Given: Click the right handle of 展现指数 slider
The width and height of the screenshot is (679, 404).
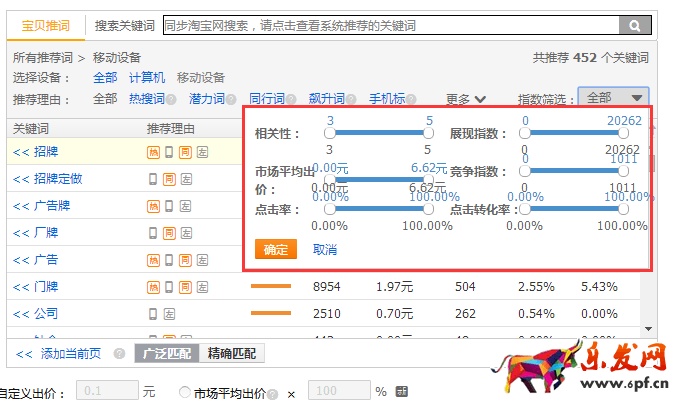Looking at the screenshot, I should coord(623,131).
